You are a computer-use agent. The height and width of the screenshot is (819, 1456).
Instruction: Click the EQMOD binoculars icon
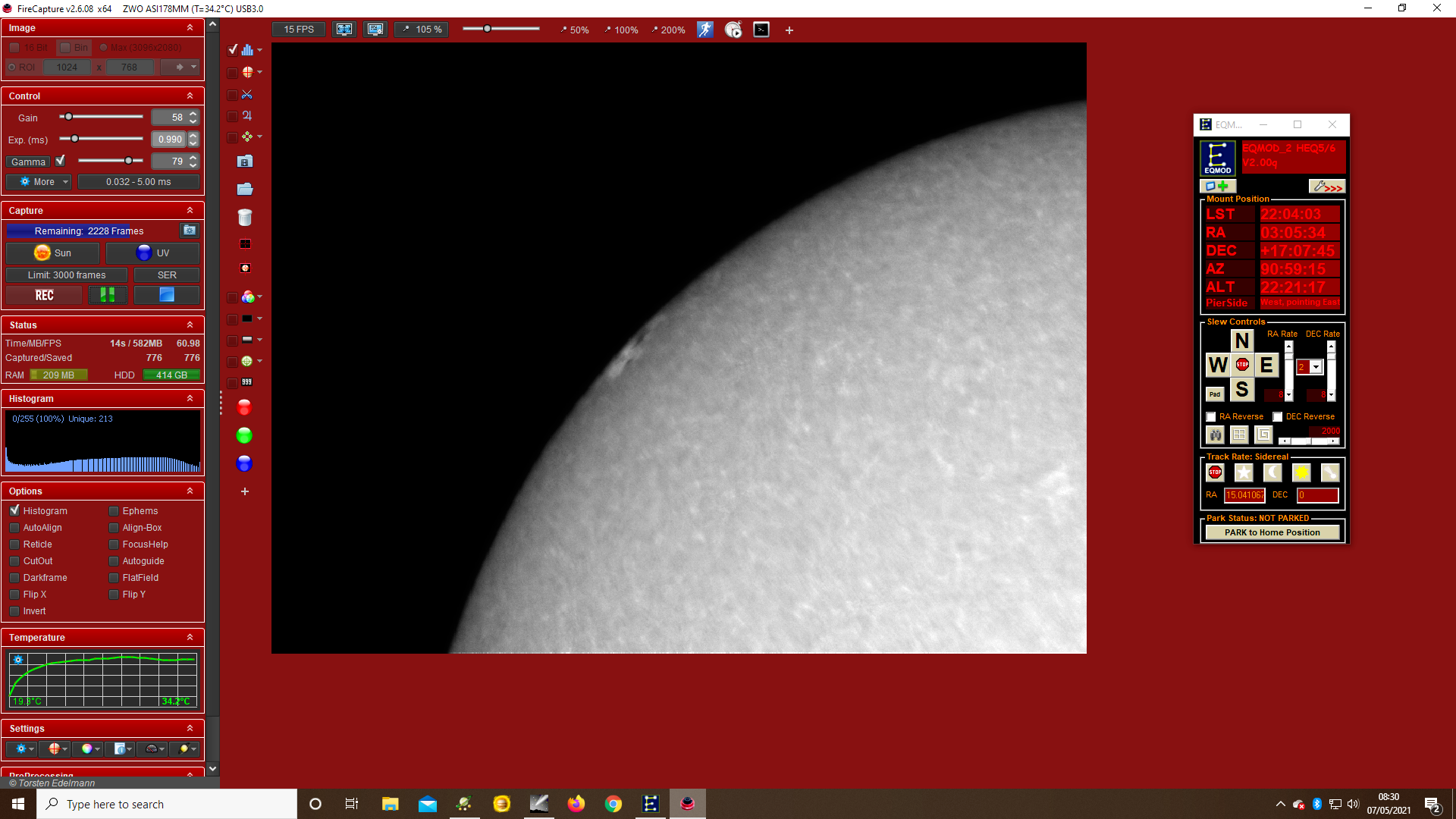click(1216, 435)
